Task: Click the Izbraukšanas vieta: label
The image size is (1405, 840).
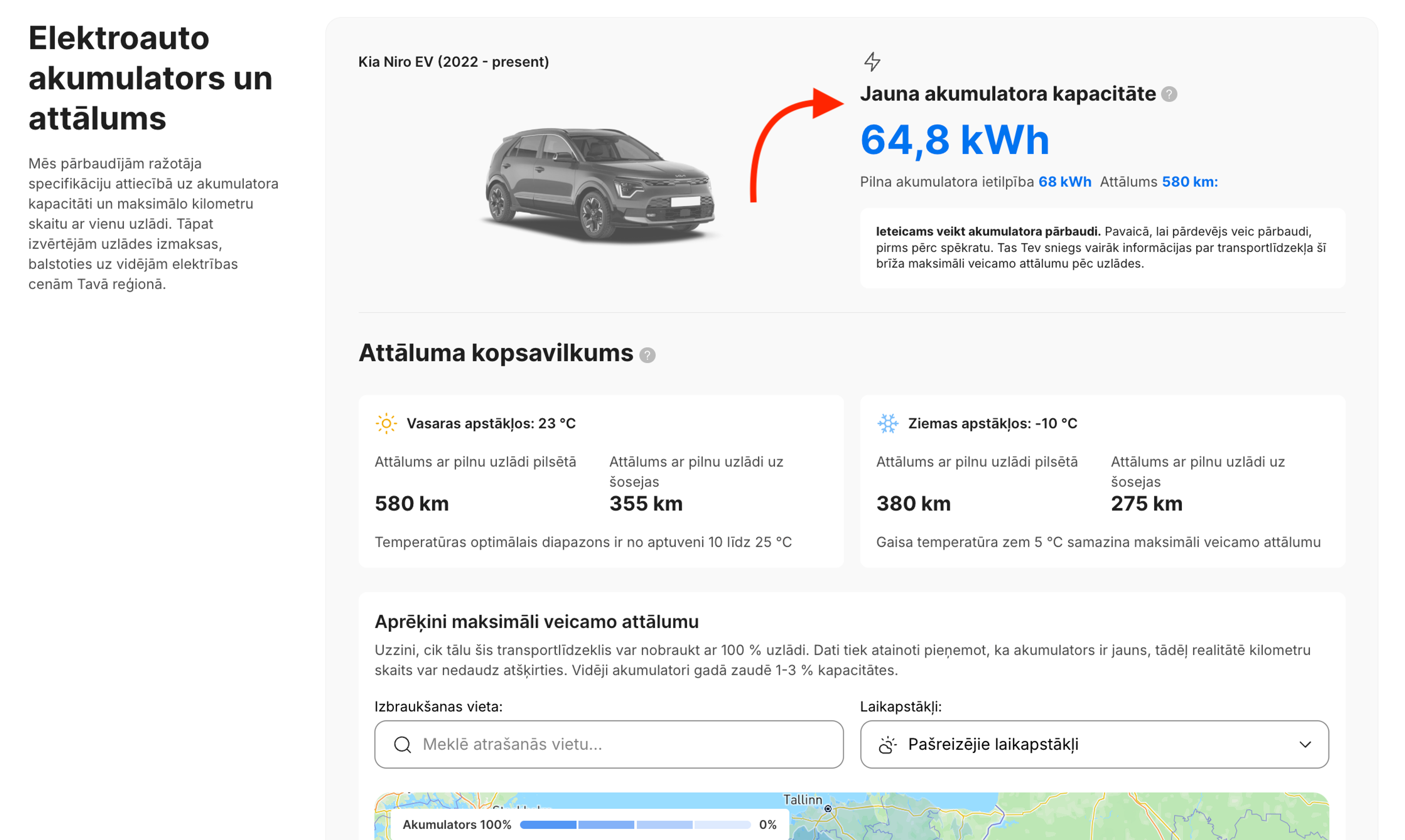Action: (x=438, y=706)
